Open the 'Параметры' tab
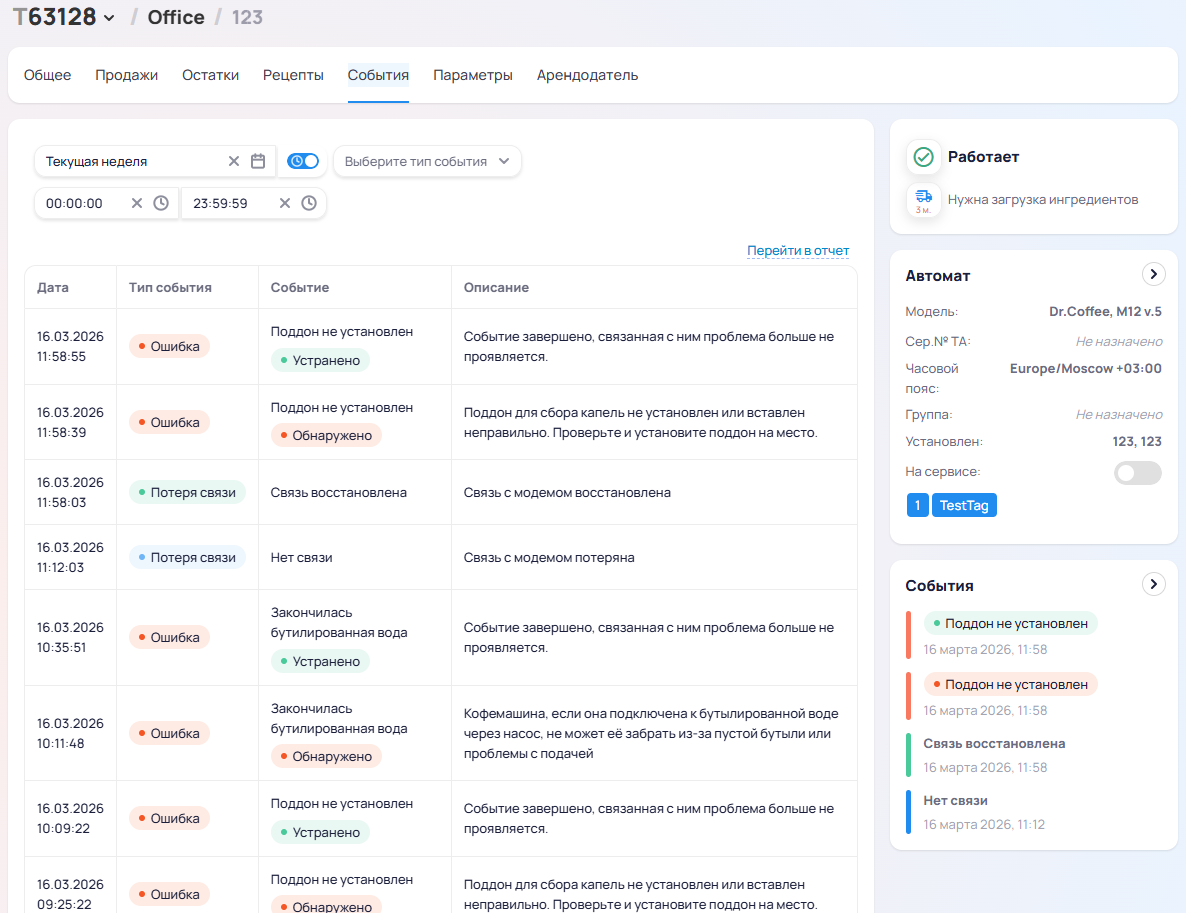The width and height of the screenshot is (1186, 913). point(473,75)
